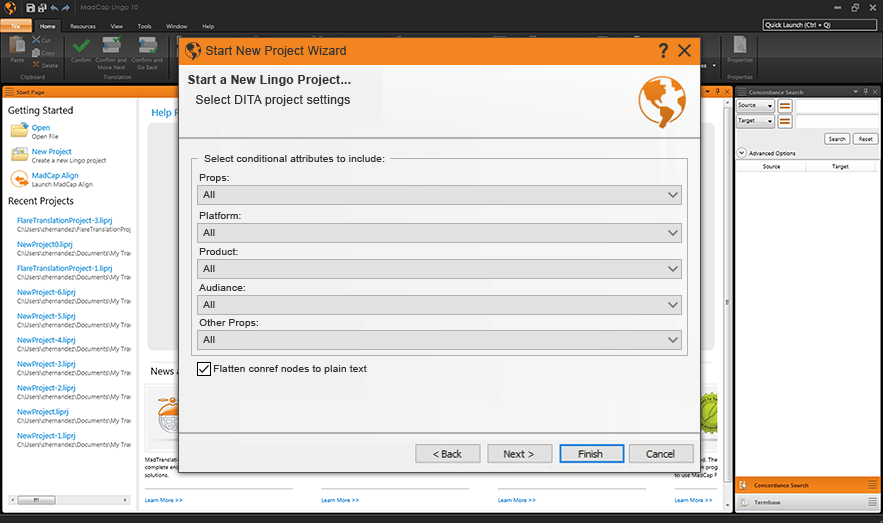This screenshot has height=523, width=883.
Task: Open the NewProject0.liprj recent project
Action: [44, 244]
